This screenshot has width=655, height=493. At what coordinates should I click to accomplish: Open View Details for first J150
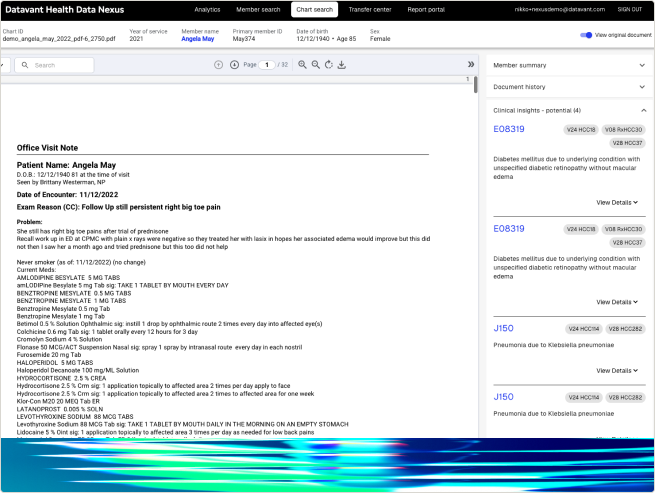(617, 371)
